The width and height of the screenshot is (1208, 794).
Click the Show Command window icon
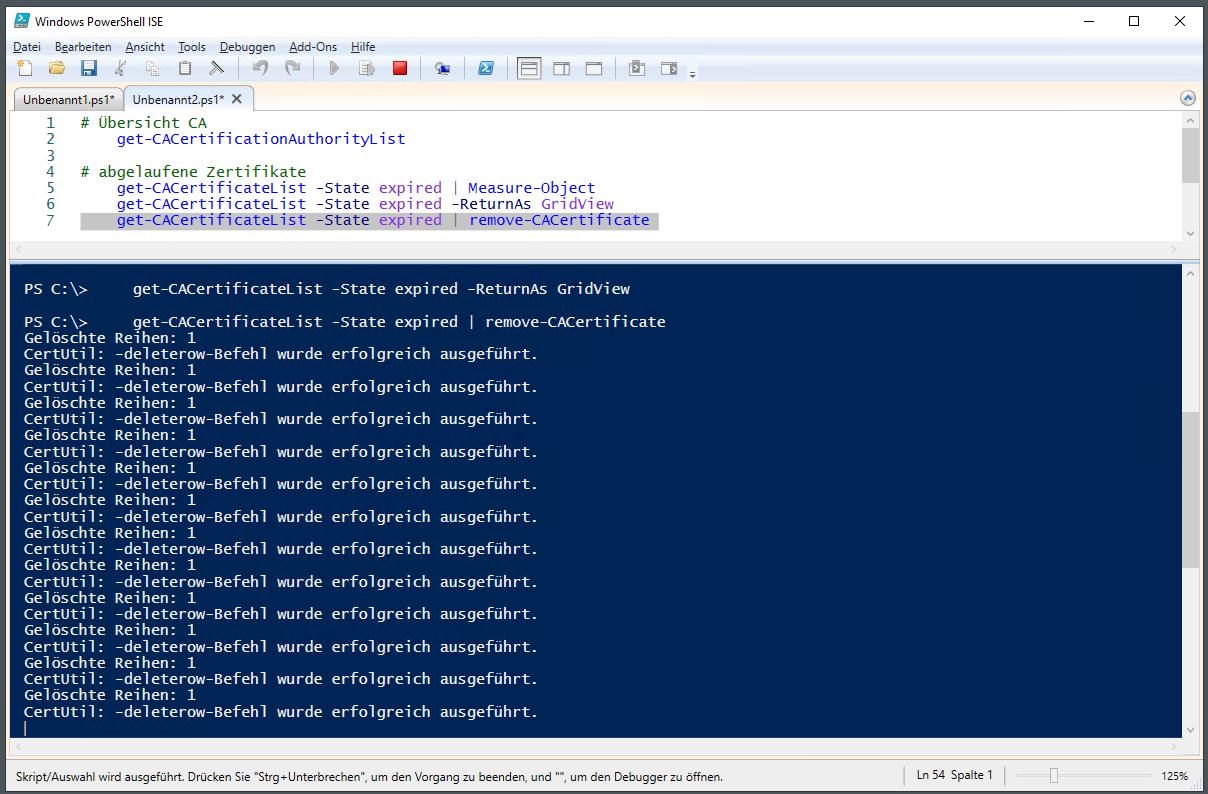pos(637,68)
